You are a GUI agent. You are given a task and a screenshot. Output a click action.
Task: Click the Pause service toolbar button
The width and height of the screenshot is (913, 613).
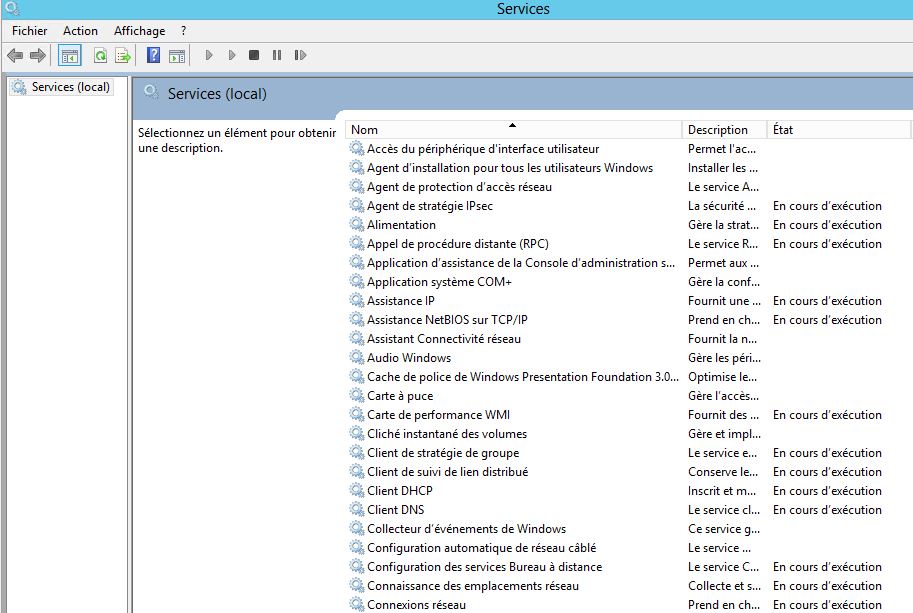tap(277, 55)
